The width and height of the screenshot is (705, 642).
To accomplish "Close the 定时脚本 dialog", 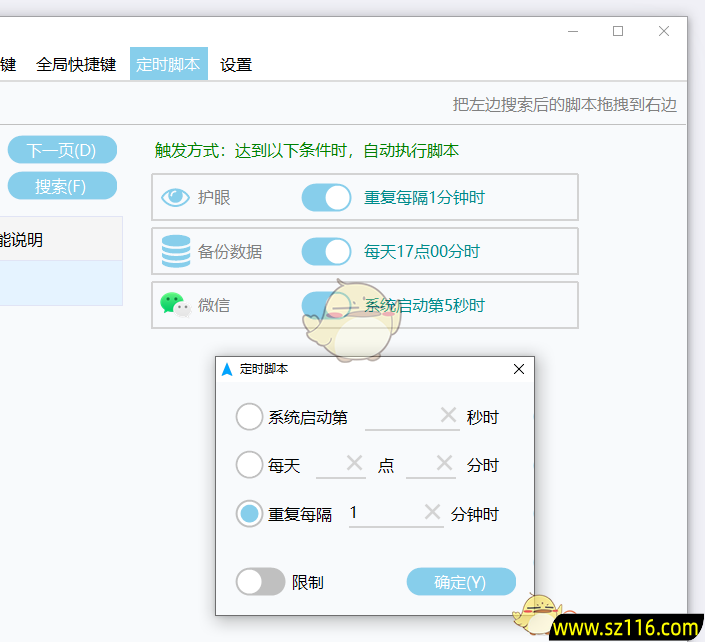I will tap(519, 369).
